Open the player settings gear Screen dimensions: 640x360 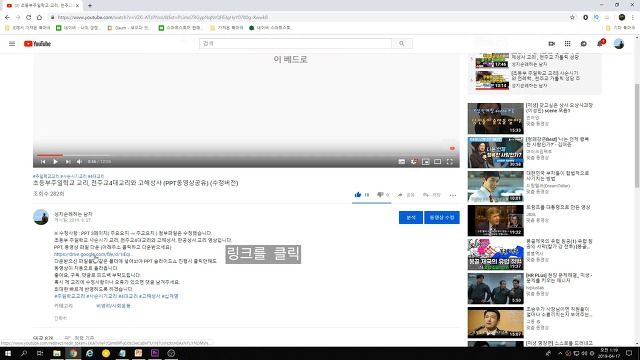[413, 162]
